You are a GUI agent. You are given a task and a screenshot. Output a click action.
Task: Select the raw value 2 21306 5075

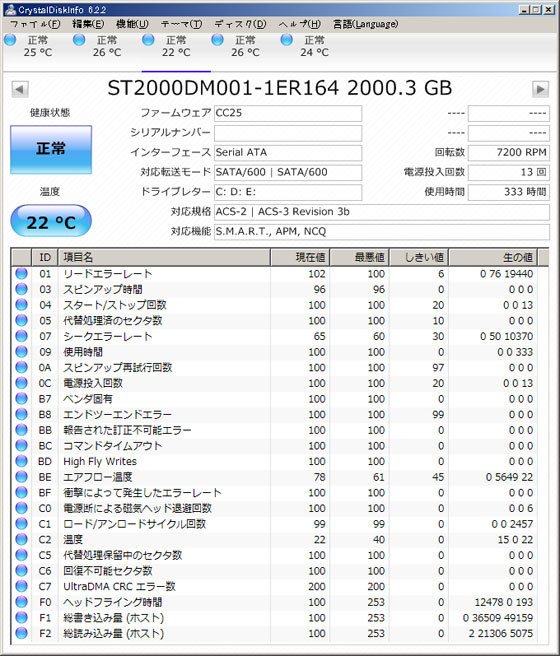pyautogui.click(x=501, y=633)
